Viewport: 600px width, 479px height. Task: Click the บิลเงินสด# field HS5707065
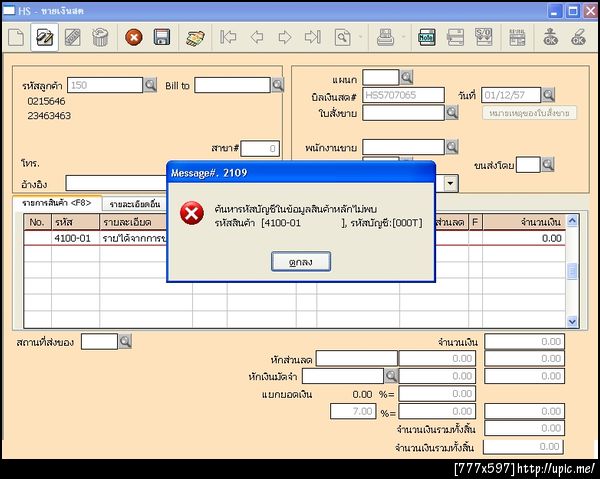(x=403, y=95)
